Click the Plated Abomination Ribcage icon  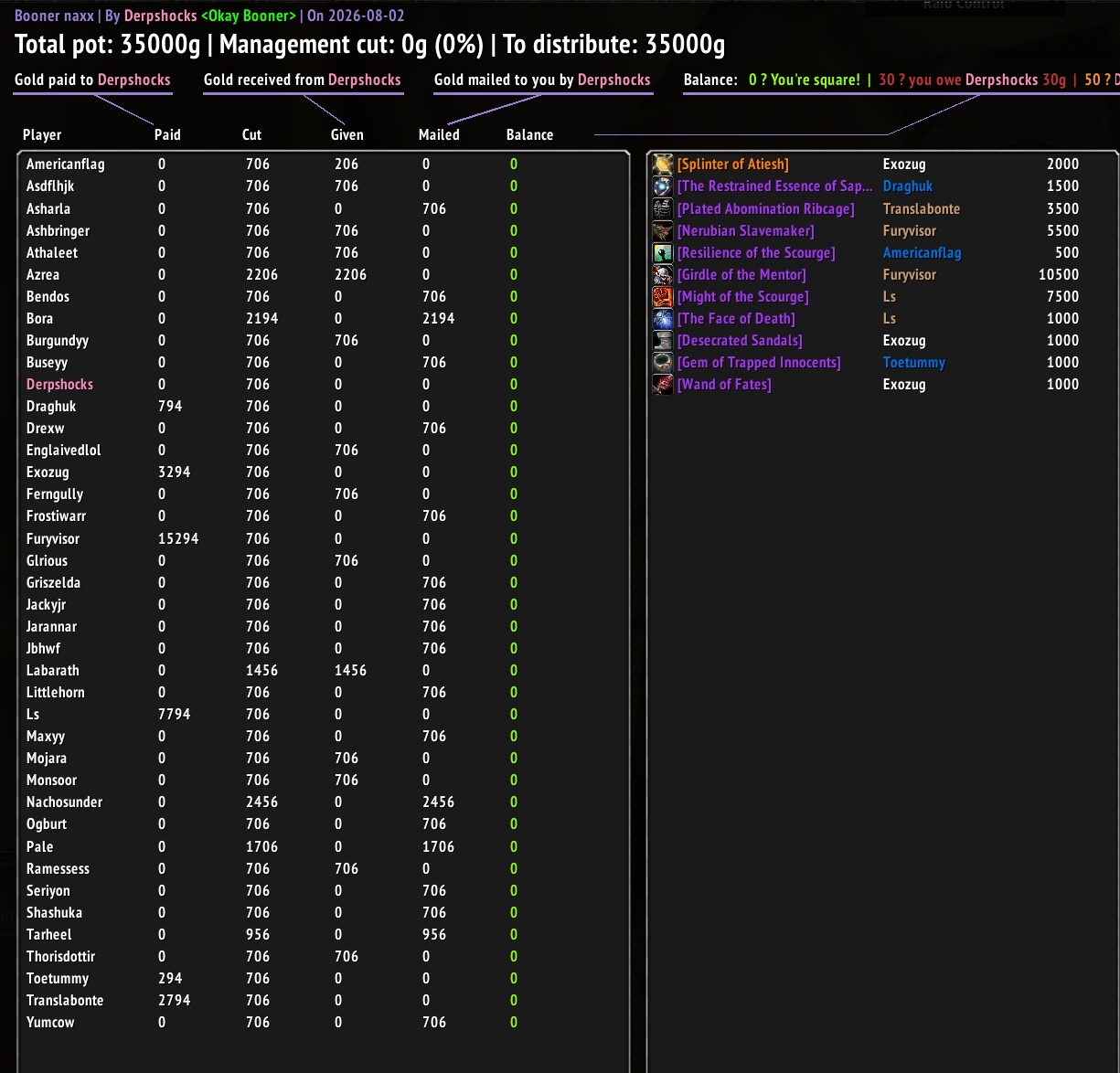(663, 208)
